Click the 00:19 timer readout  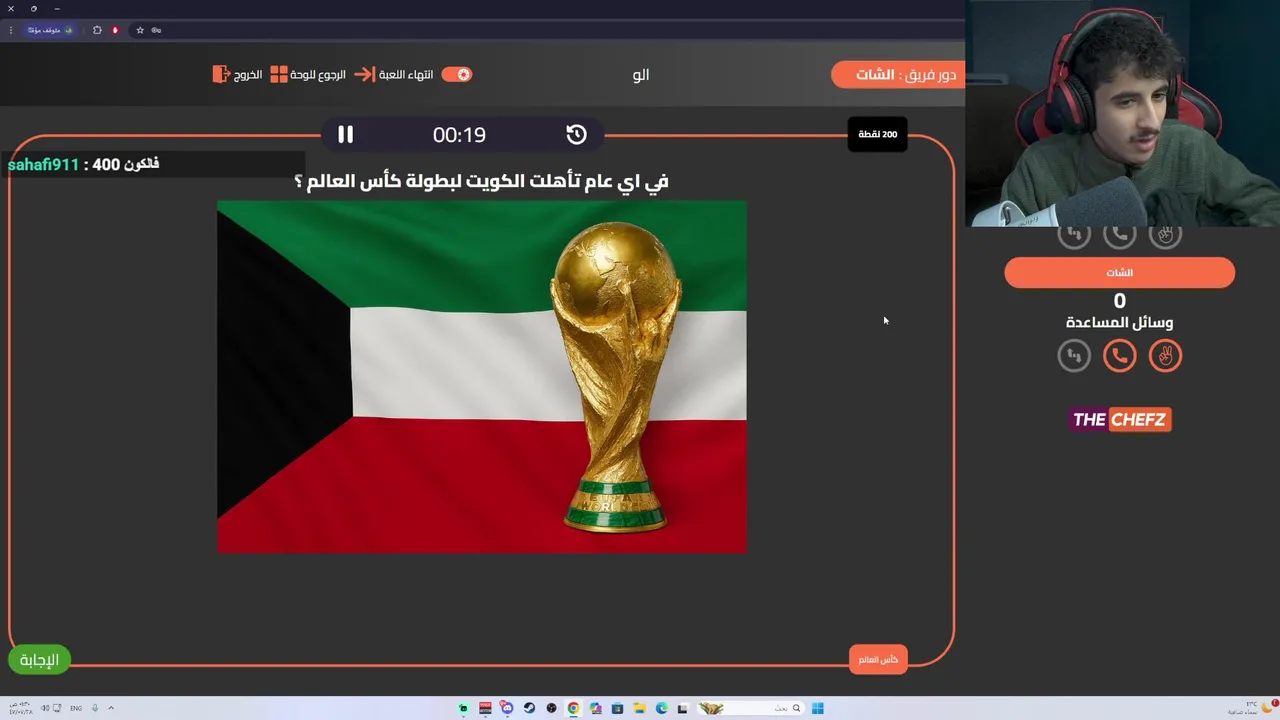tap(459, 134)
